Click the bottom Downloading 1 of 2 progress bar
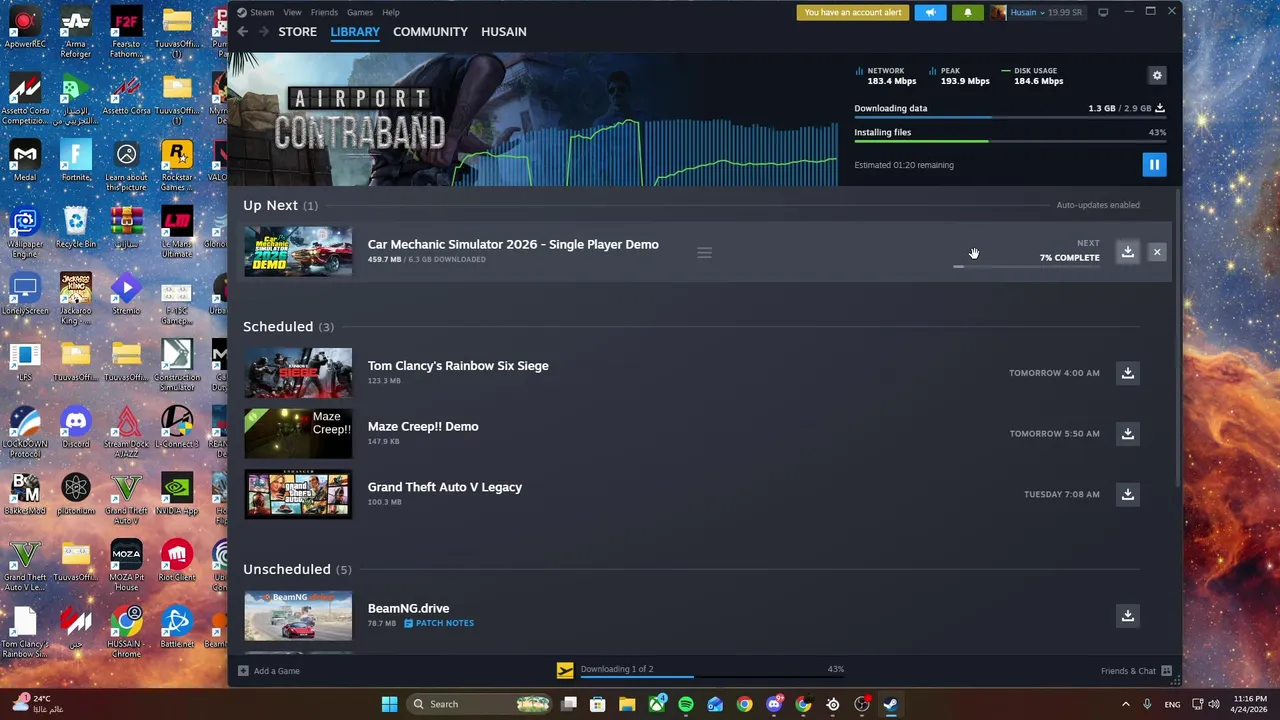 [x=712, y=676]
